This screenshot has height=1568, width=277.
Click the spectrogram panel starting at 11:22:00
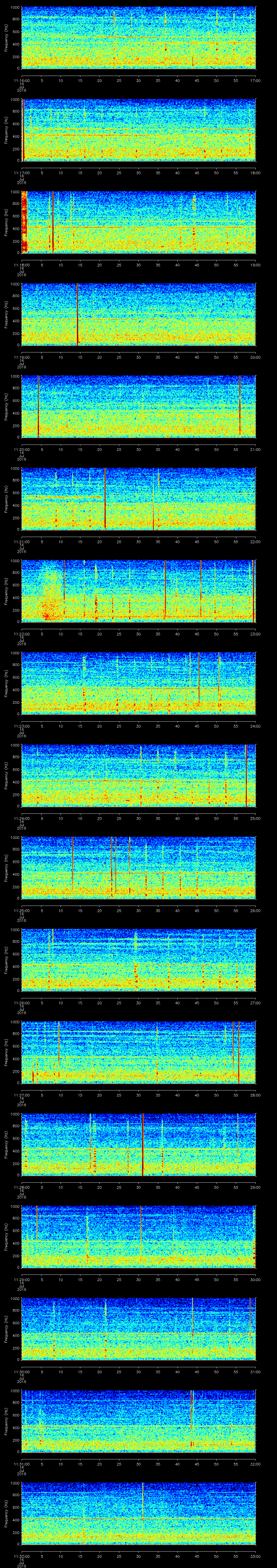(x=138, y=591)
